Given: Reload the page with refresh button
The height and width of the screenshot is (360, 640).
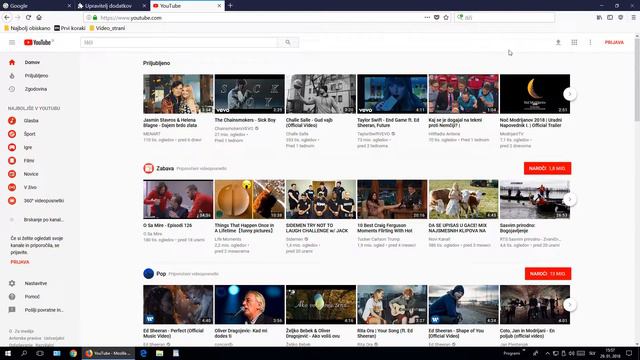Looking at the screenshot, I should (x=28, y=18).
